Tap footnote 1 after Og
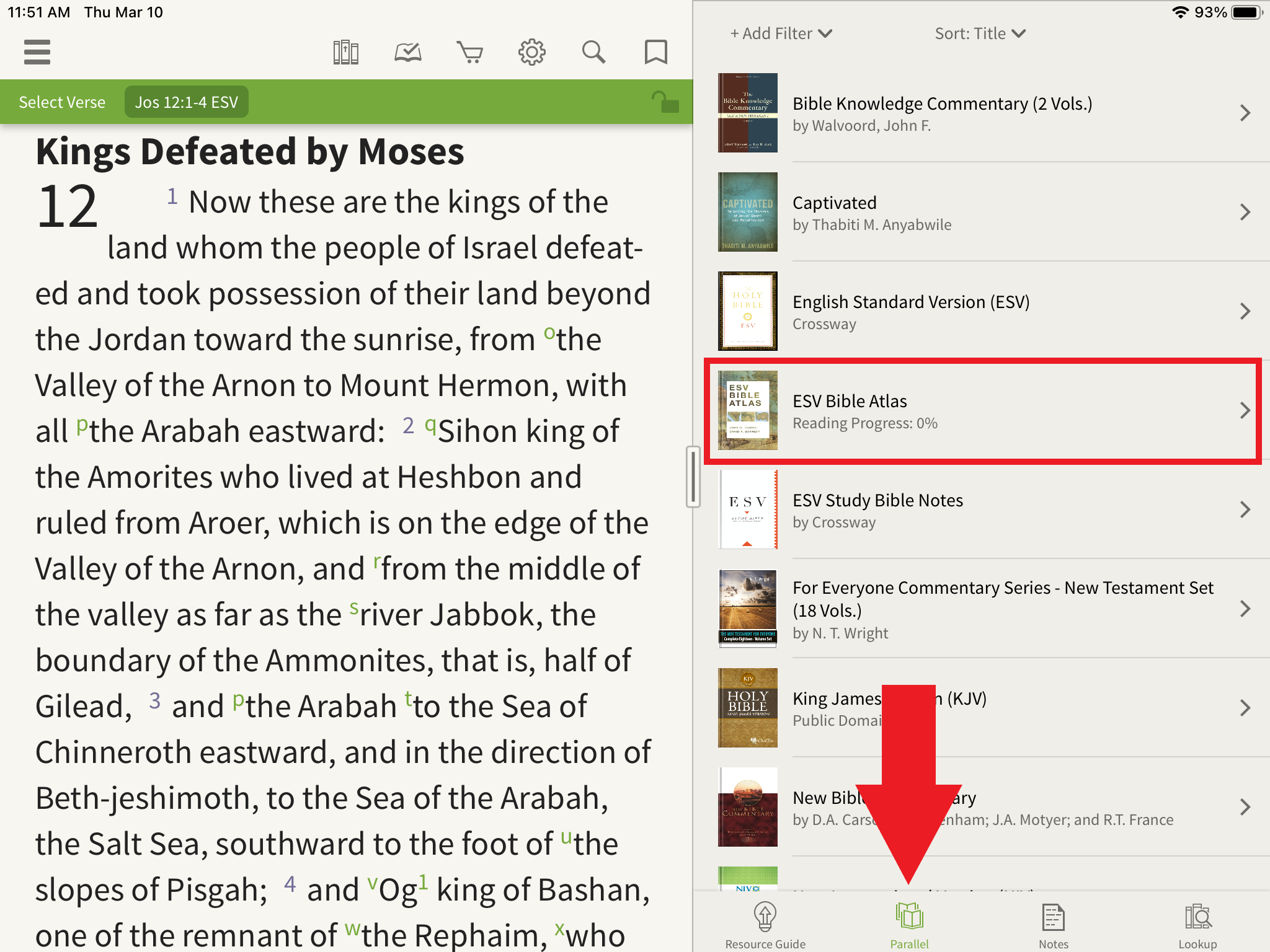This screenshot has height=952, width=1270. pos(423,882)
